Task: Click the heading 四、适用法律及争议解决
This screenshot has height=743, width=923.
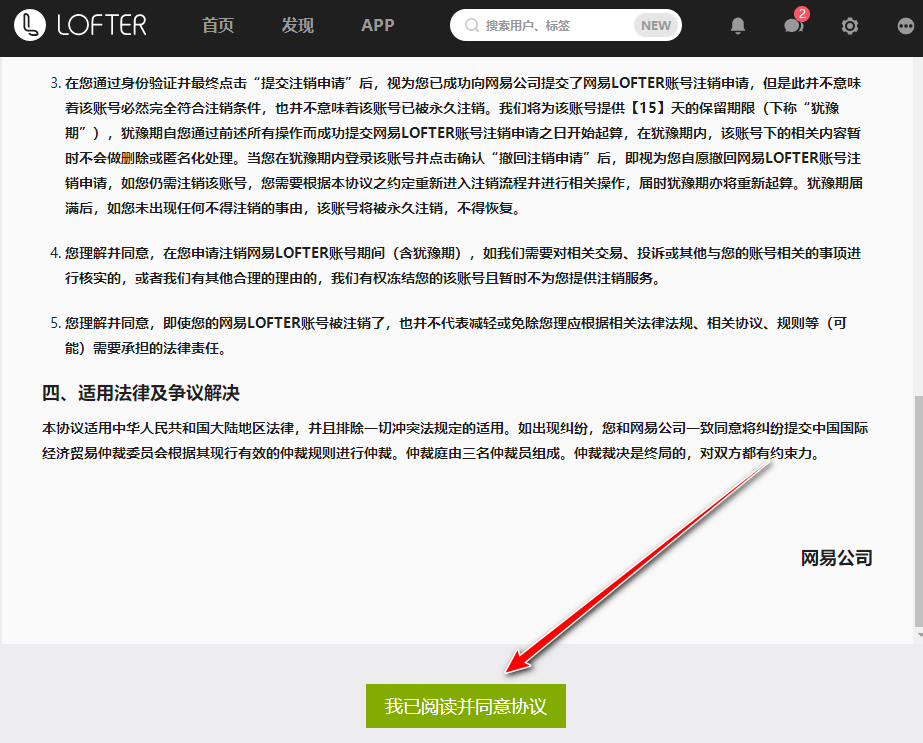Action: click(x=141, y=393)
